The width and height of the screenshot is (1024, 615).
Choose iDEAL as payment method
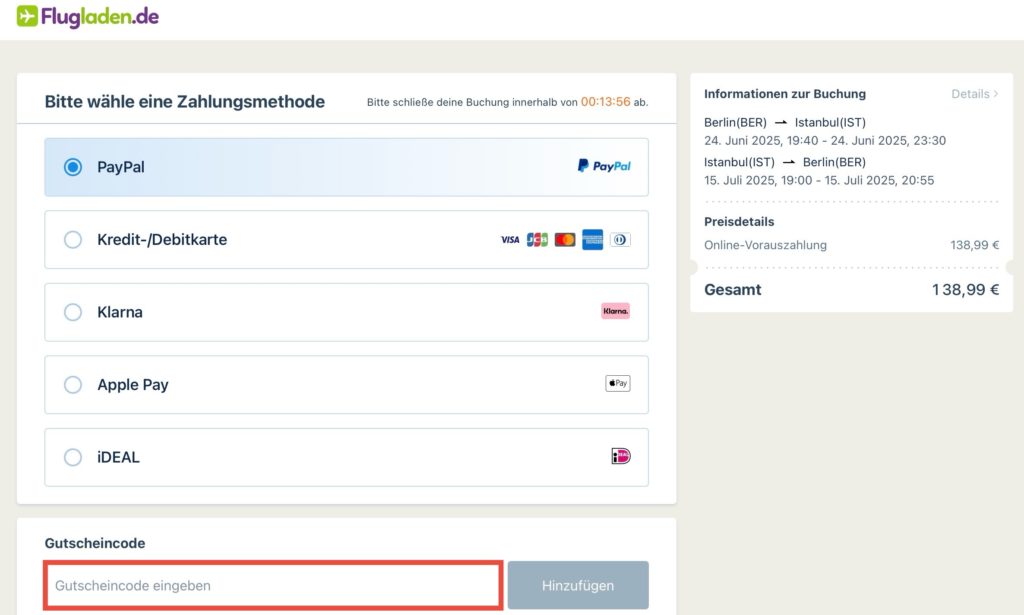pyautogui.click(x=73, y=457)
